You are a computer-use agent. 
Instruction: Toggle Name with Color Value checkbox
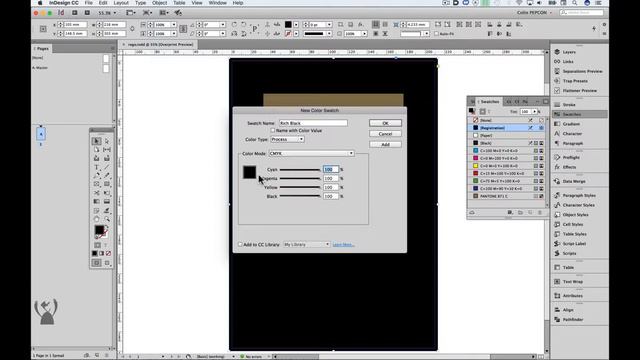tap(273, 131)
